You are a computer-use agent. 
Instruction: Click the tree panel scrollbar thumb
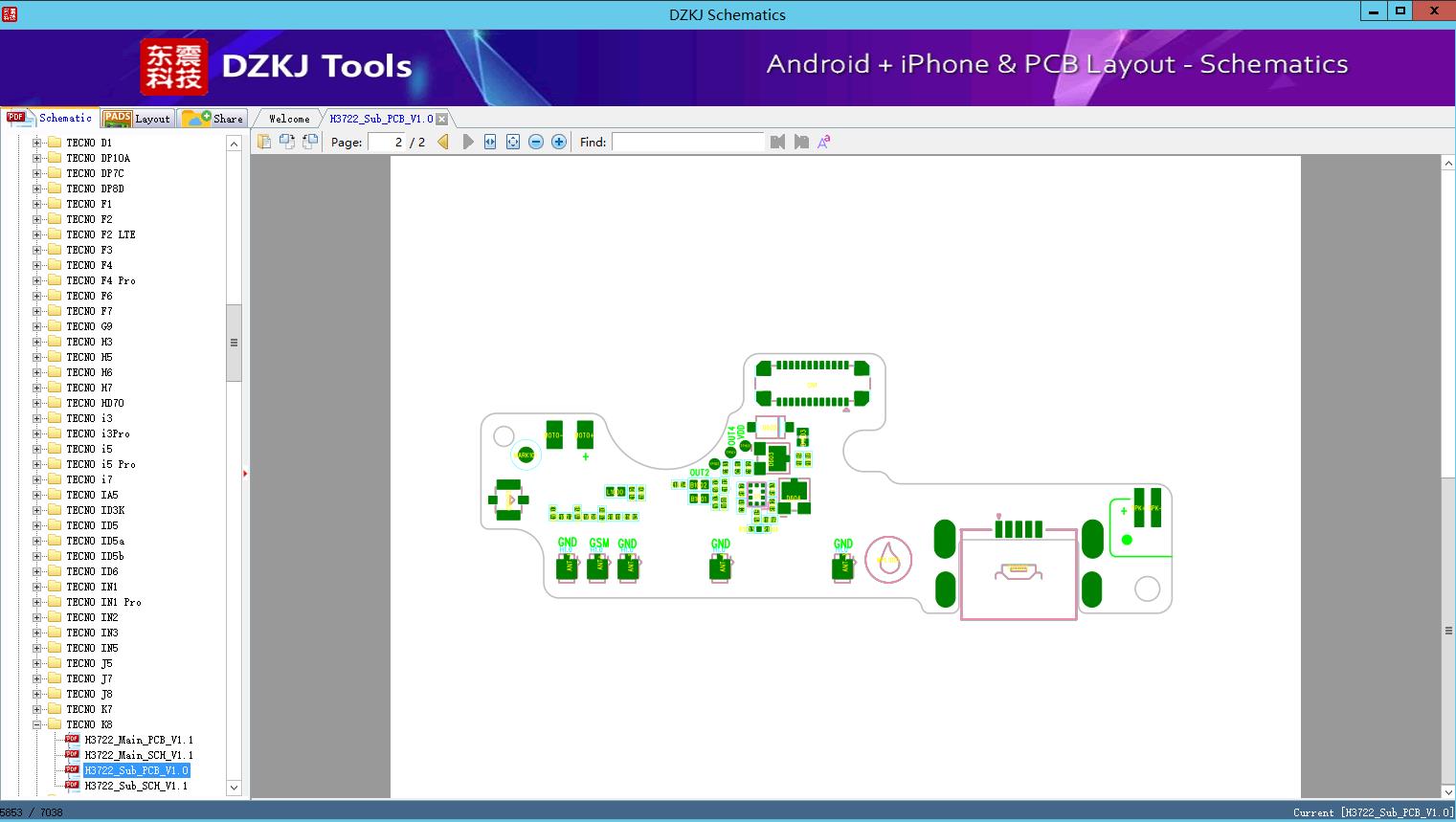click(x=234, y=343)
